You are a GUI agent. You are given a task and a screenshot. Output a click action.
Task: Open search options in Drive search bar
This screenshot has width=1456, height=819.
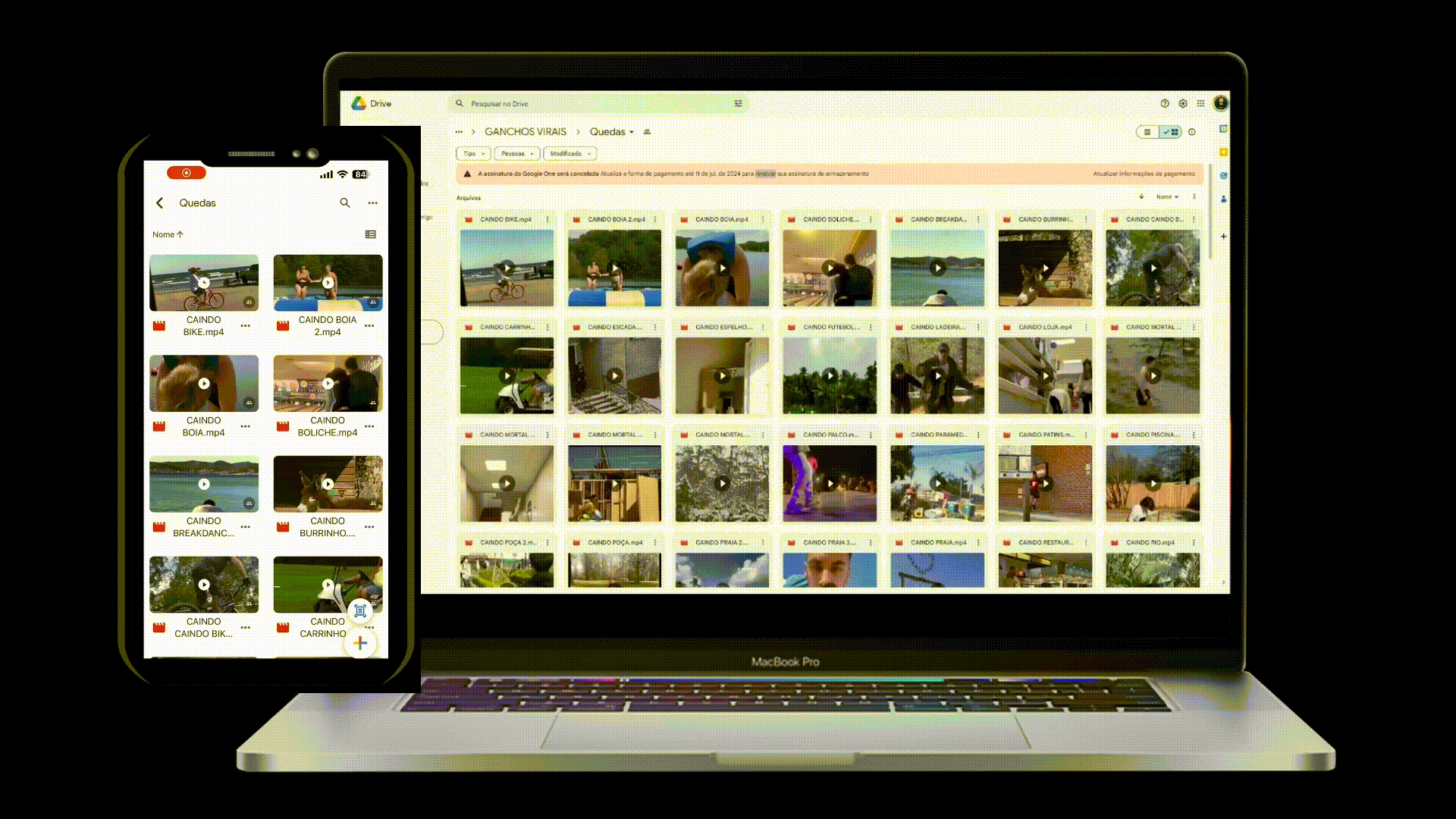[738, 104]
